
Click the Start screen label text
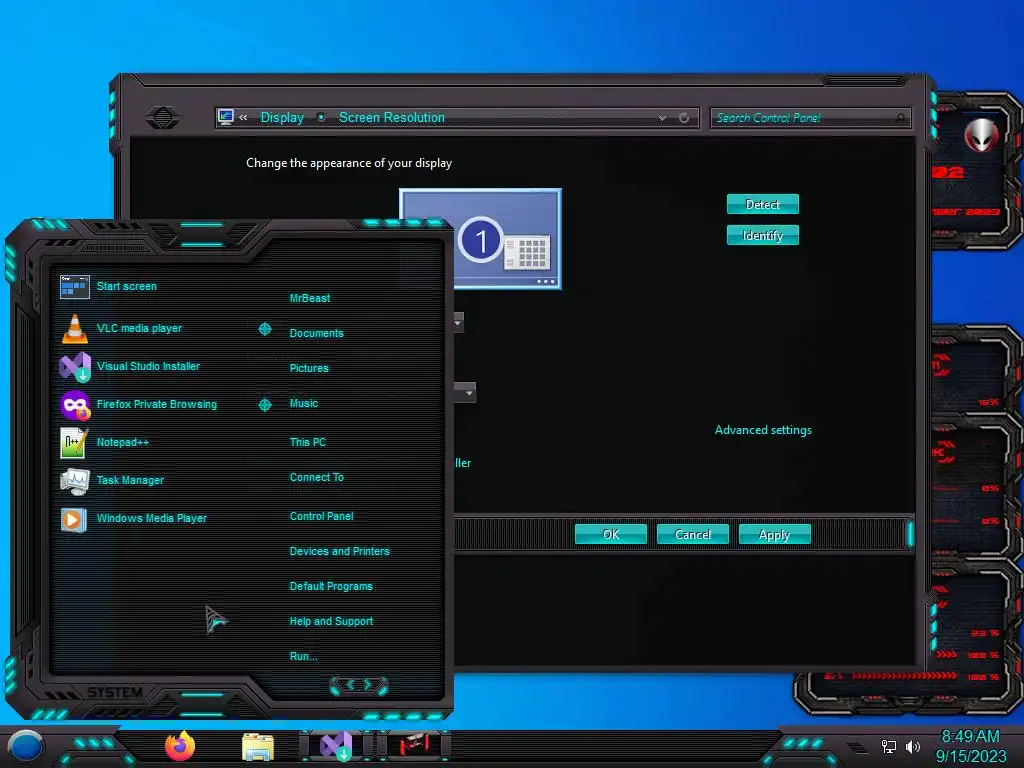coord(127,286)
